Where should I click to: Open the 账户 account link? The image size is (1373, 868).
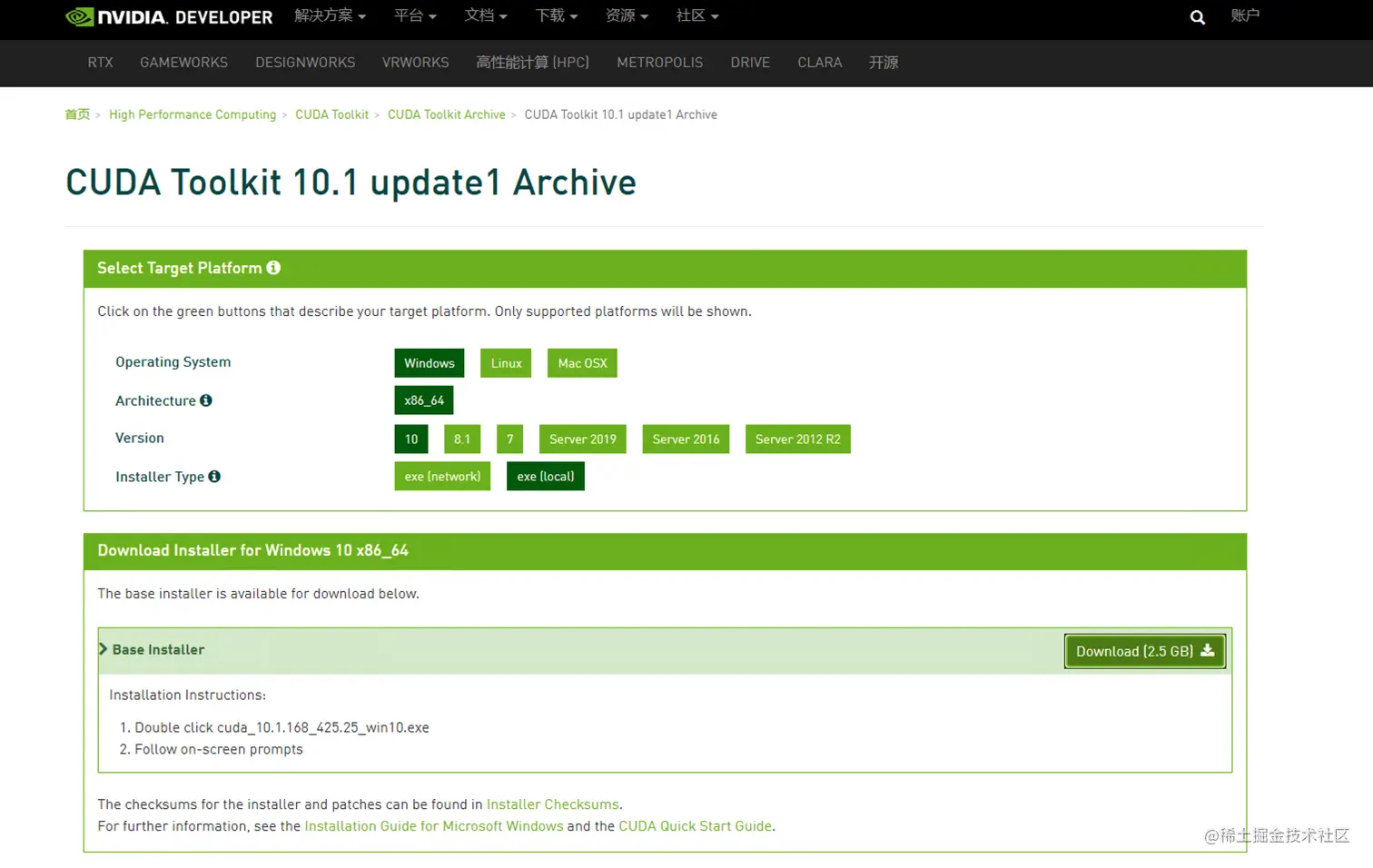click(1245, 15)
